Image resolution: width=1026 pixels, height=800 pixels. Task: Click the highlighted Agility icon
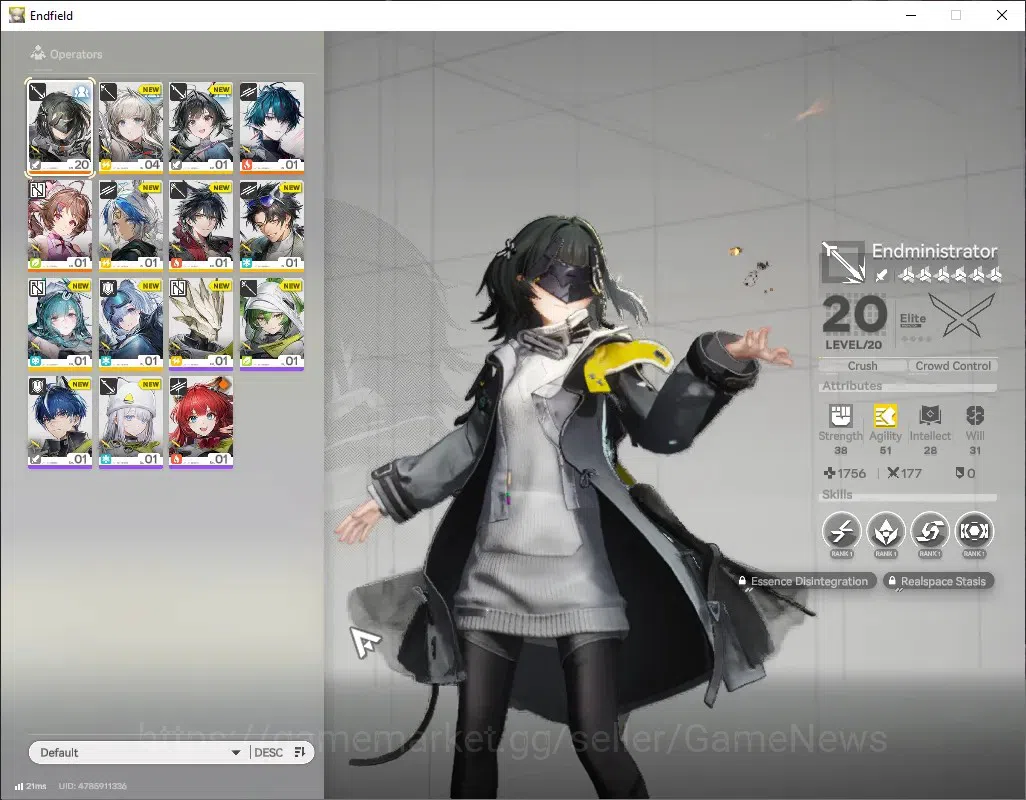(885, 415)
